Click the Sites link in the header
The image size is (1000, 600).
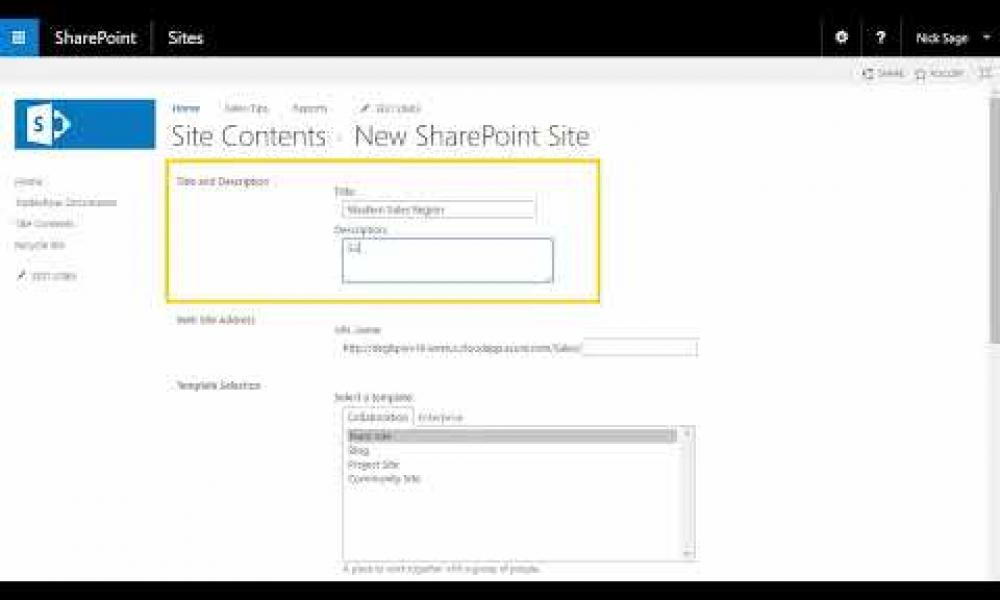[185, 37]
